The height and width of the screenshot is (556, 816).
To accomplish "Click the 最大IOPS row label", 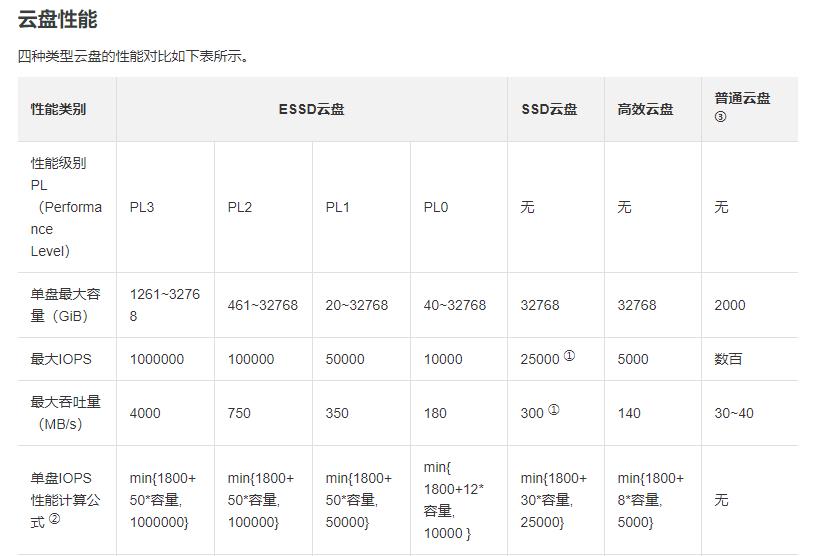I will tap(59, 359).
